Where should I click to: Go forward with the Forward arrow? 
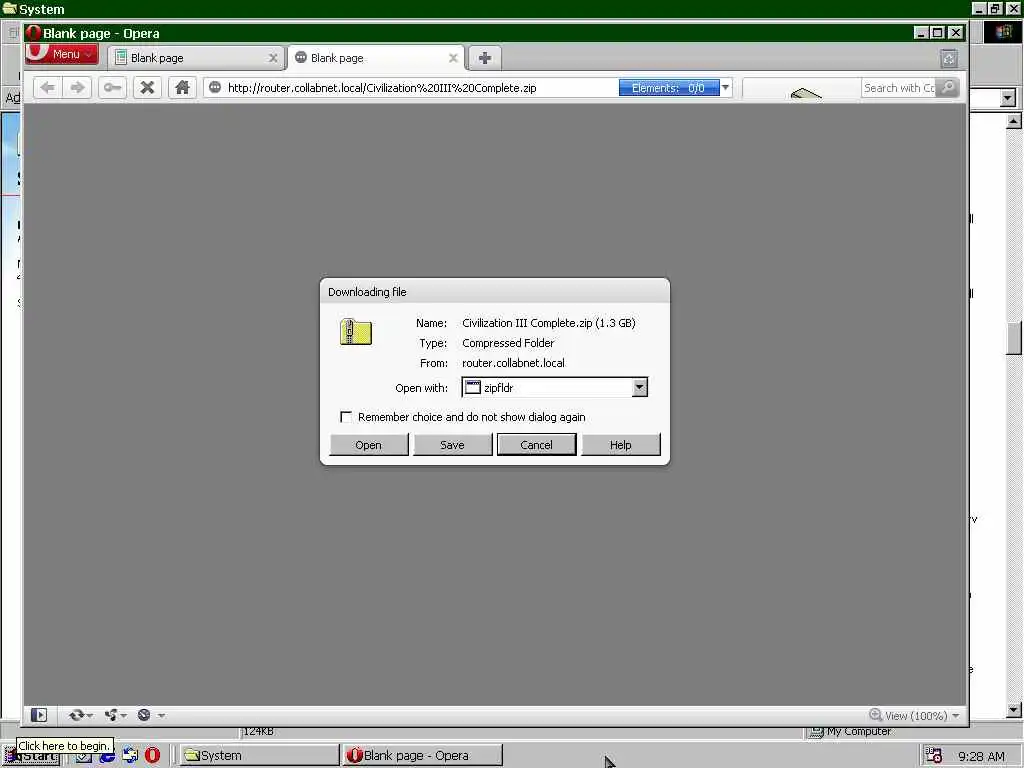(x=78, y=88)
